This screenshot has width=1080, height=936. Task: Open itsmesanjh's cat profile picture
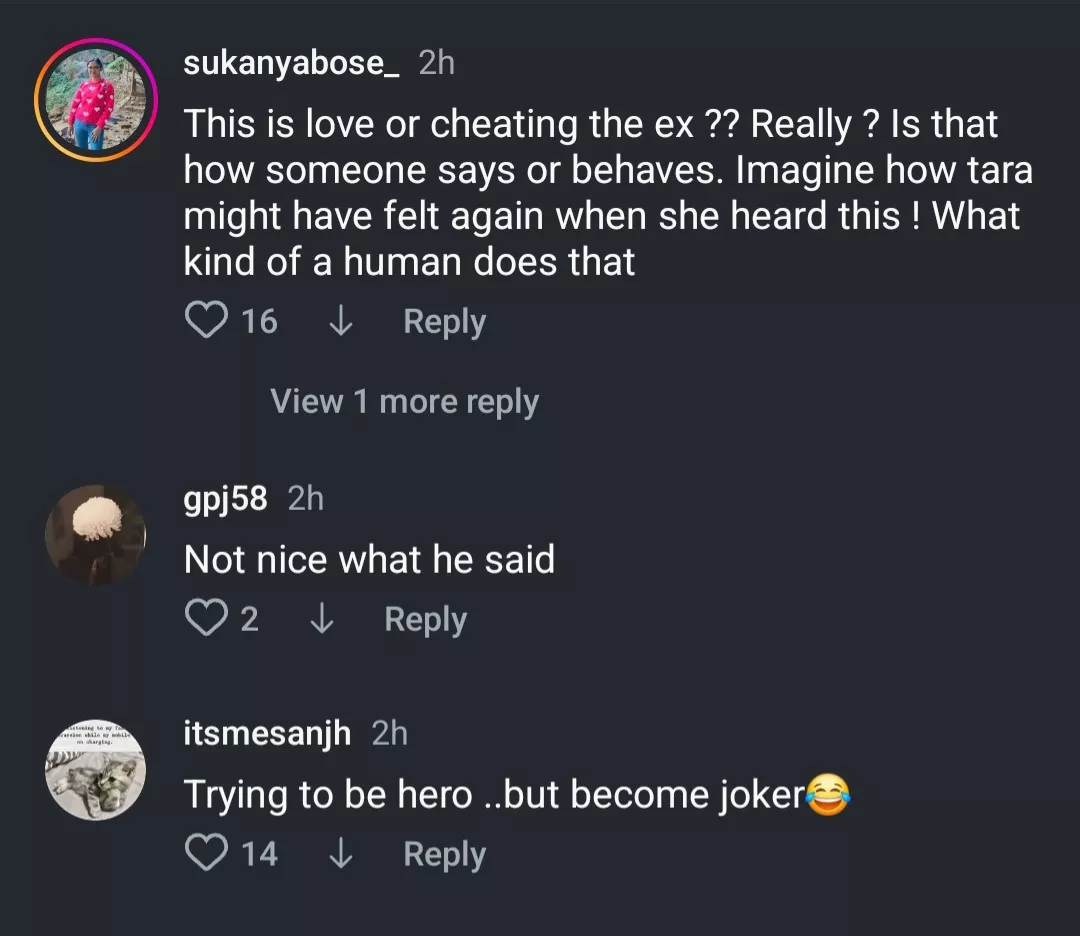(96, 770)
